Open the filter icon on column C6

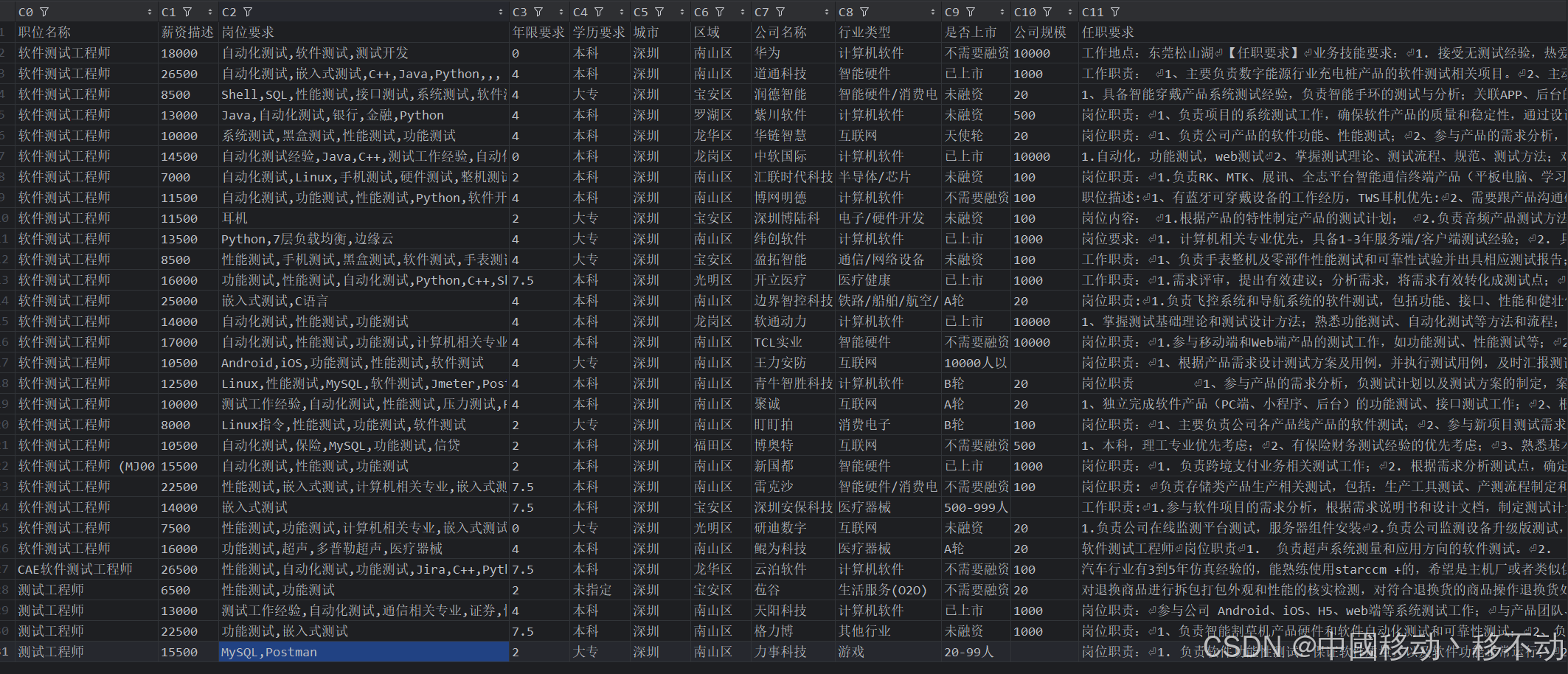tap(720, 12)
